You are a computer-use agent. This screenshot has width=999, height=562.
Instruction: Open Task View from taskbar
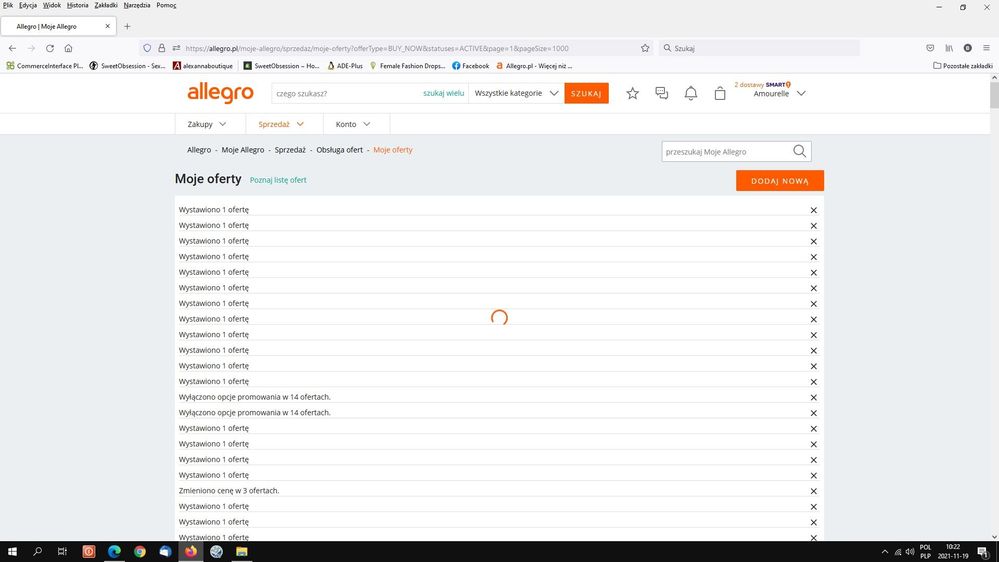pos(62,552)
